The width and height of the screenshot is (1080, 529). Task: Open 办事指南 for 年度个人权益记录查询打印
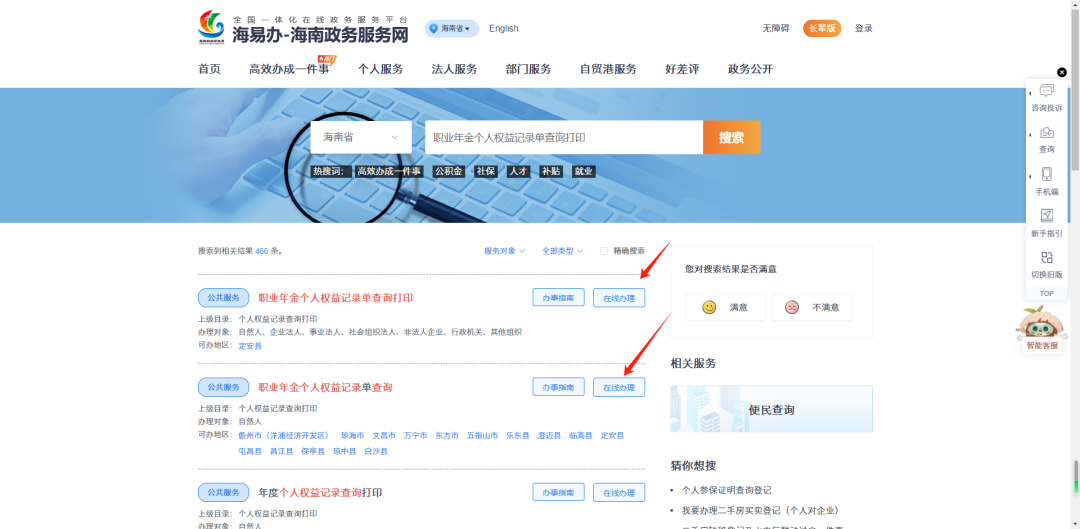pyautogui.click(x=559, y=492)
